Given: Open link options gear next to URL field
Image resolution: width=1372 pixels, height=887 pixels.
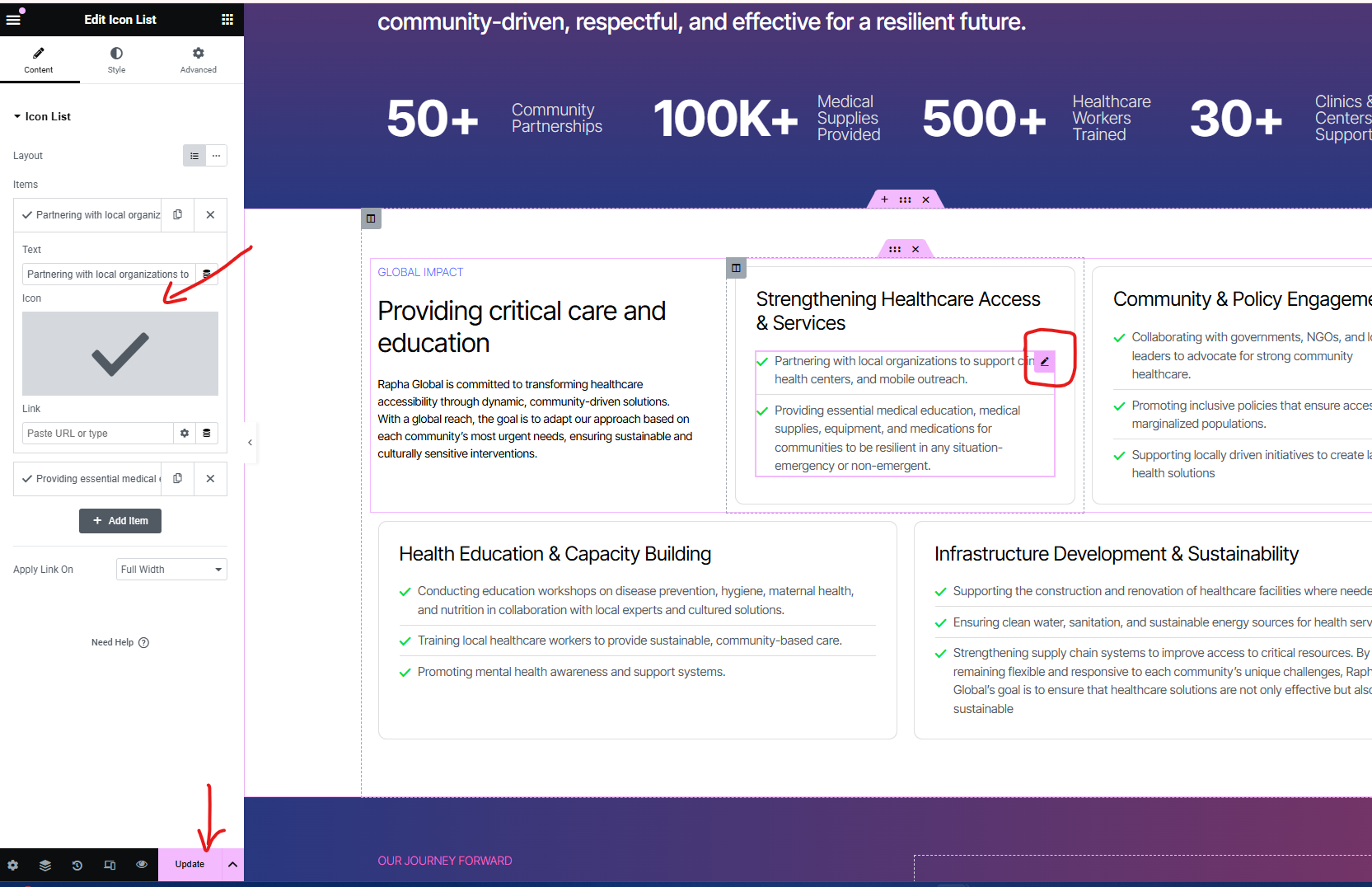Looking at the screenshot, I should coord(185,434).
